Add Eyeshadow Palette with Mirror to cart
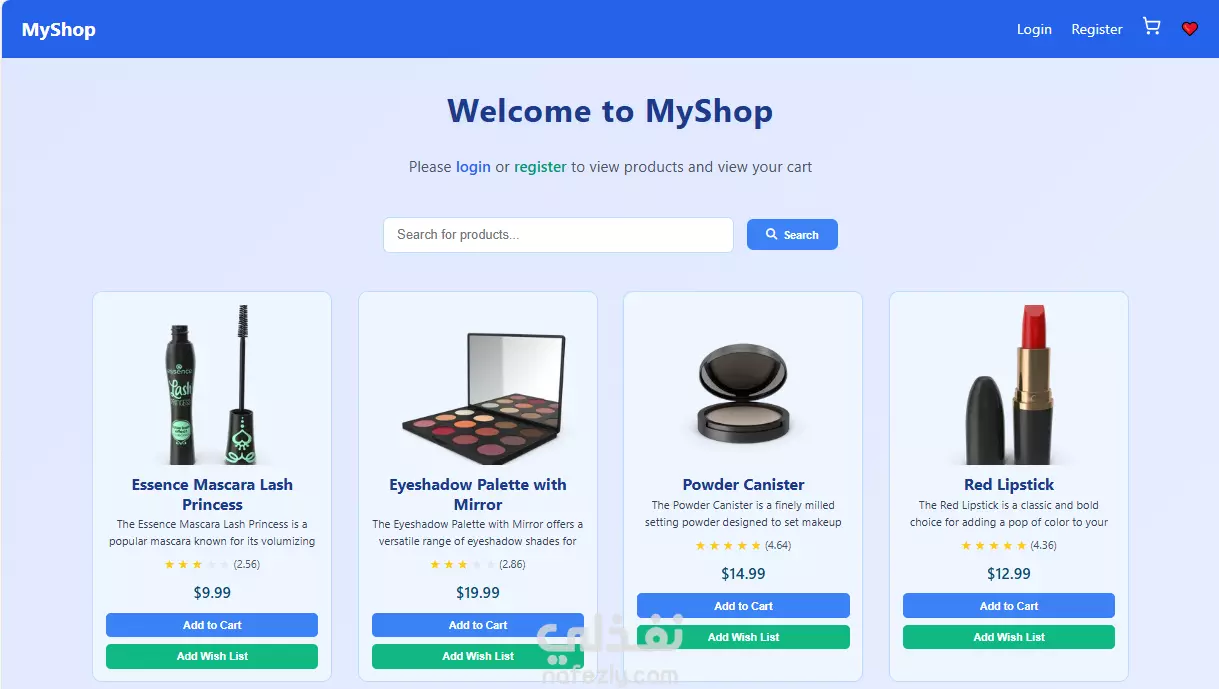This screenshot has height=689, width=1219. tap(478, 625)
